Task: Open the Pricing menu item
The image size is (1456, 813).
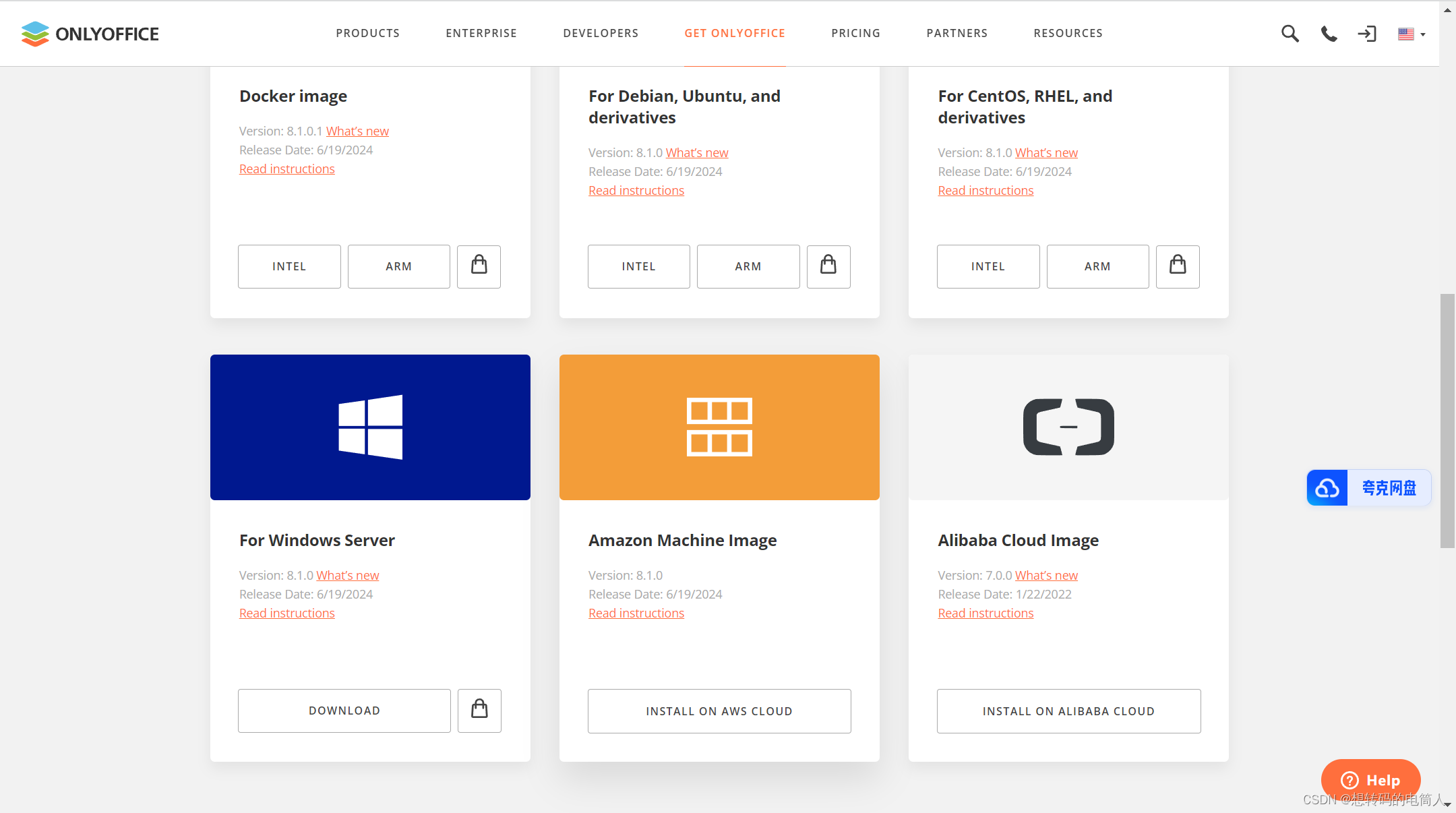Action: [855, 33]
